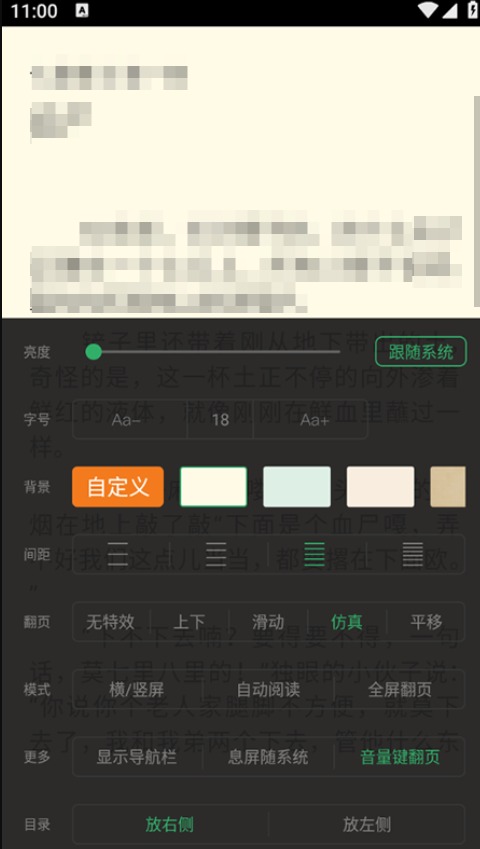Start 自动阅读 auto reading mode
Viewport: 480px width, 849px height.
click(x=268, y=690)
